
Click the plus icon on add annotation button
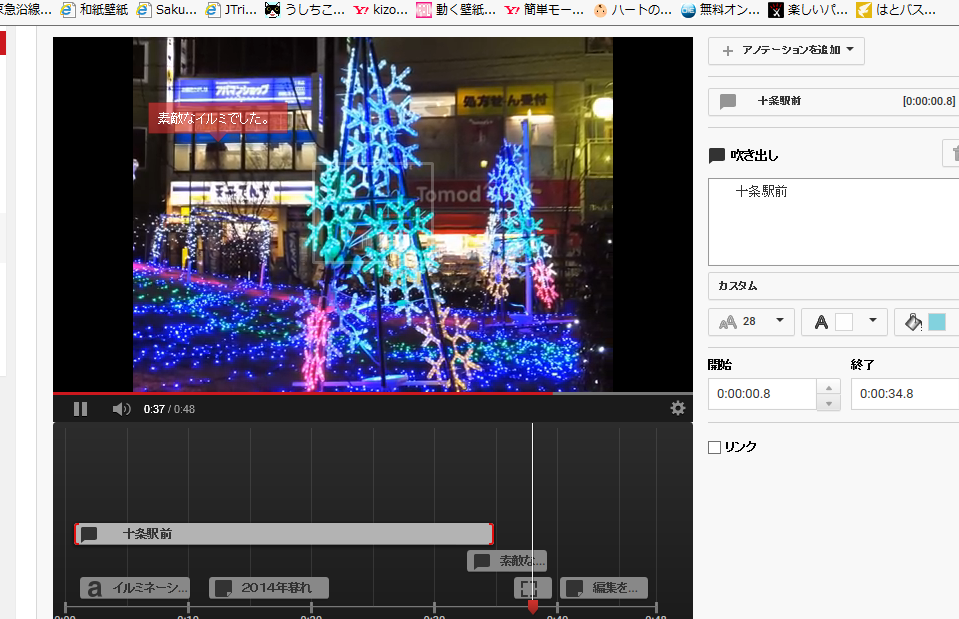coord(728,51)
